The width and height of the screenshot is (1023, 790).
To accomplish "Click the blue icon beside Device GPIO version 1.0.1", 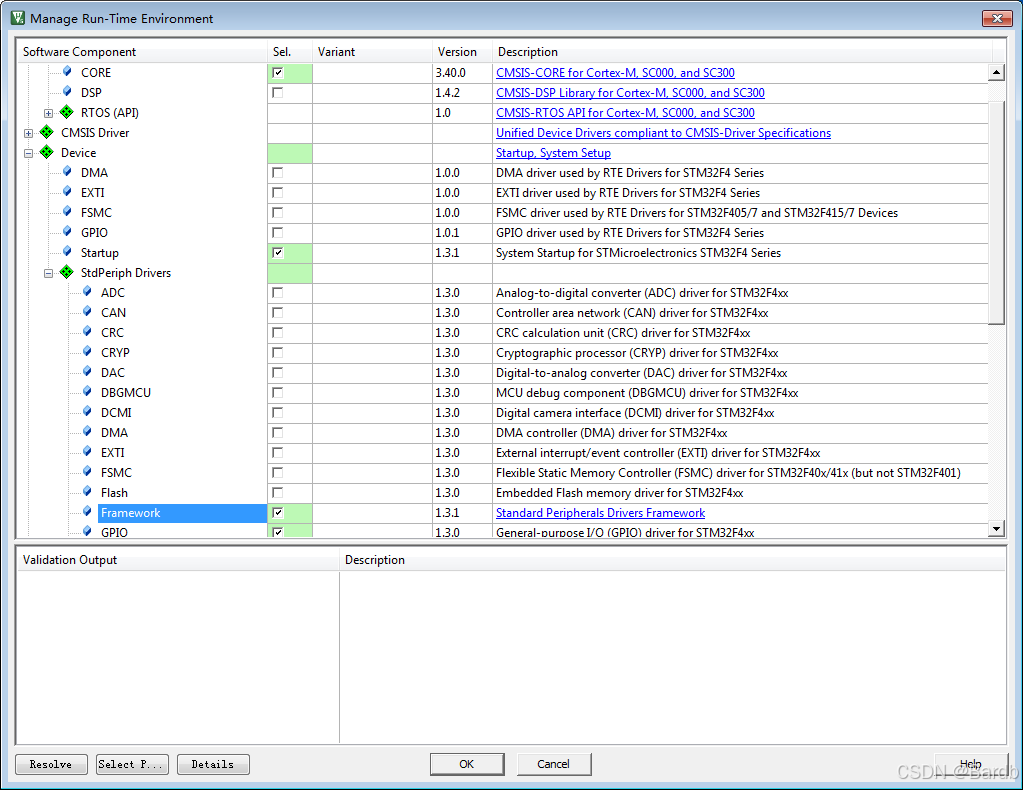I will [67, 232].
